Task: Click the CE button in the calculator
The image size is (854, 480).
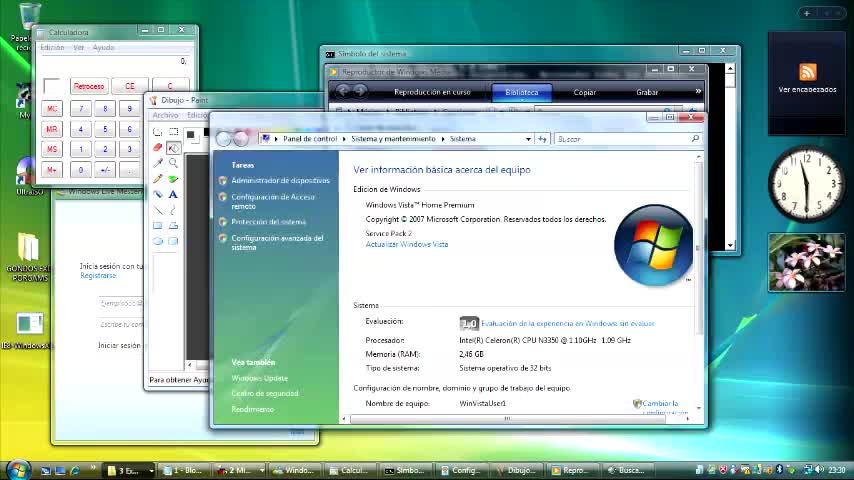Action: (x=130, y=86)
